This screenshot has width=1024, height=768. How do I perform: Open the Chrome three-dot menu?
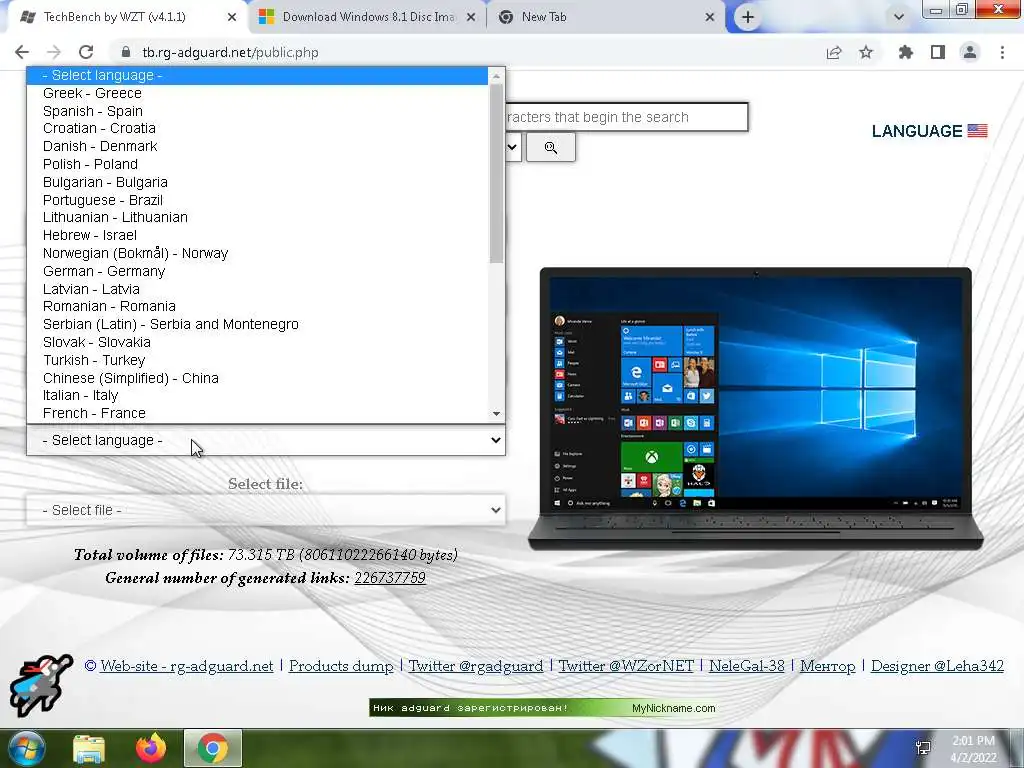click(x=1002, y=52)
